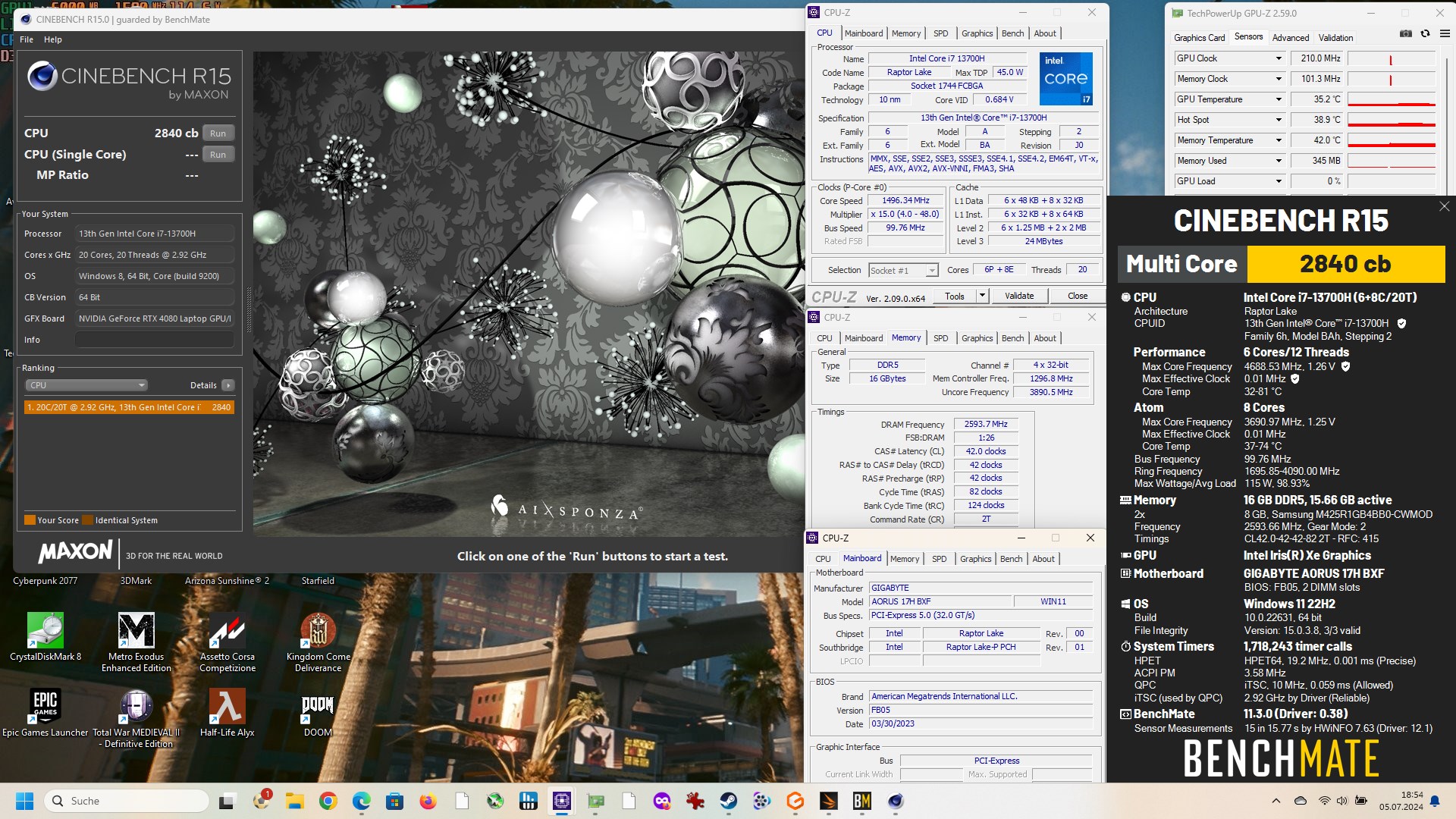Viewport: 1456px width, 819px height.
Task: Click the CPU-Z Validate button
Action: coord(1019,296)
